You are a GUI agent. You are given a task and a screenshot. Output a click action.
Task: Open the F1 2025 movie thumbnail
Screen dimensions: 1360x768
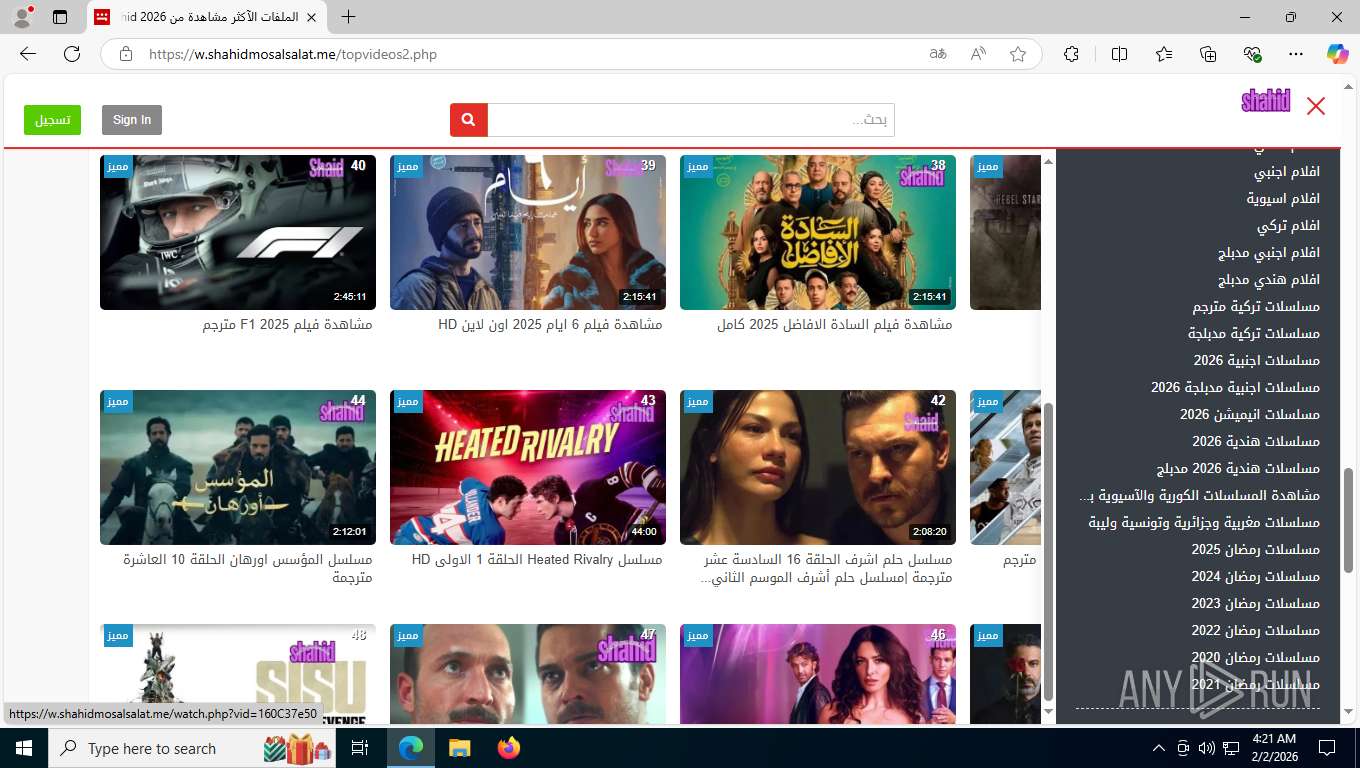point(238,232)
